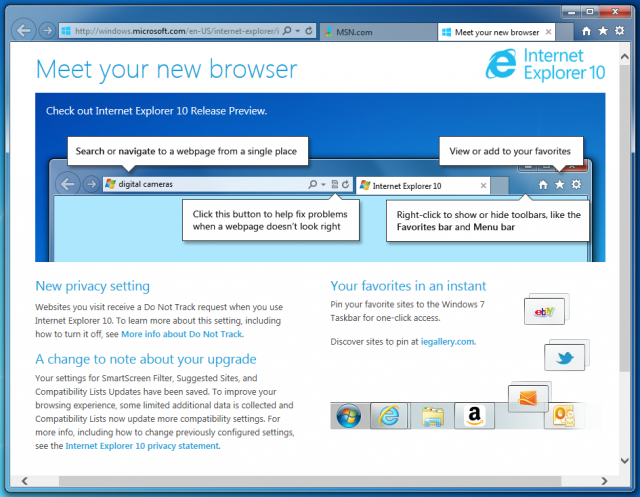Visit the iegallery.com link
640x497 pixels.
447,342
